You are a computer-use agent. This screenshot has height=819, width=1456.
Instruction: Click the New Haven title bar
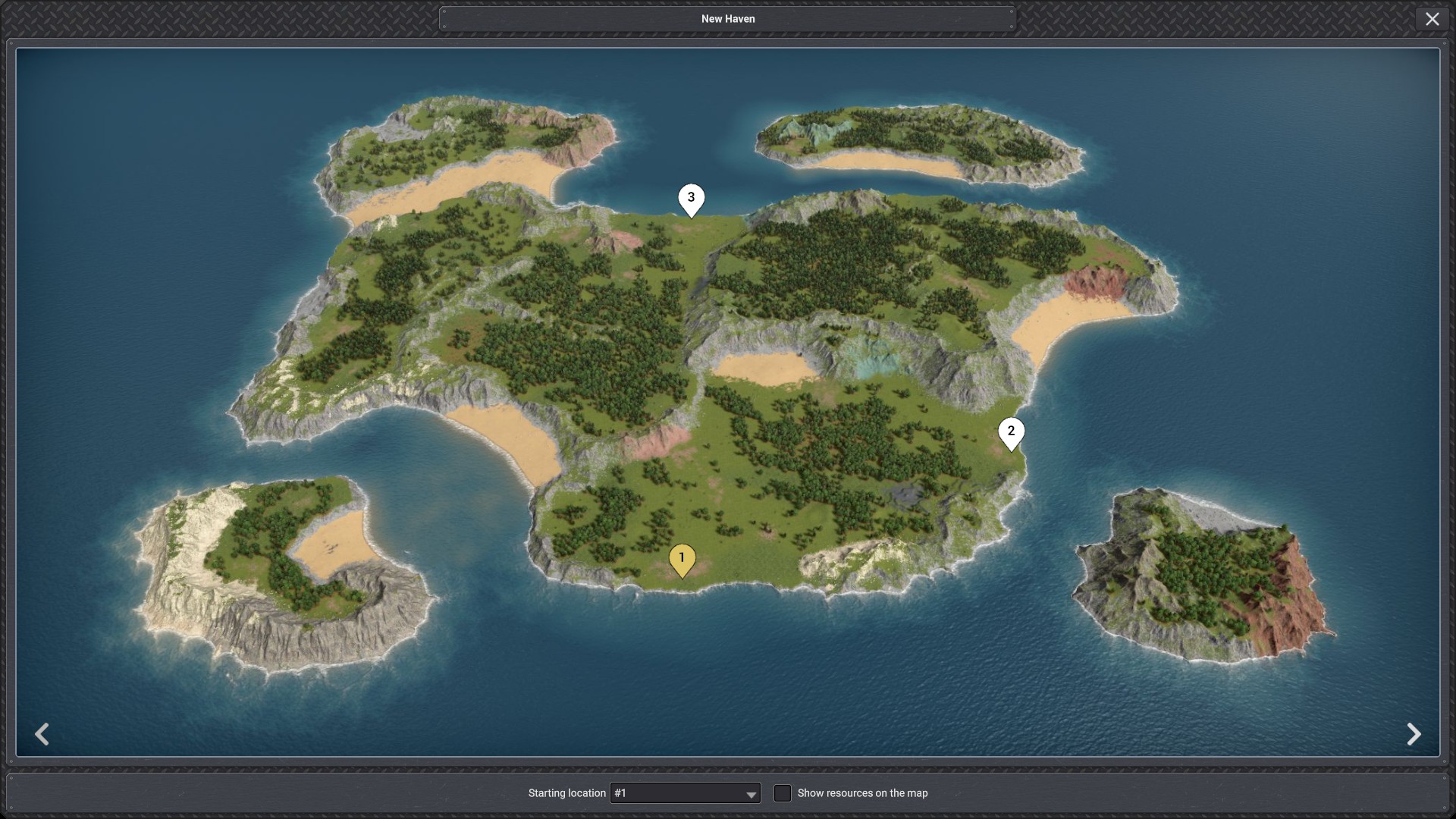pos(728,19)
